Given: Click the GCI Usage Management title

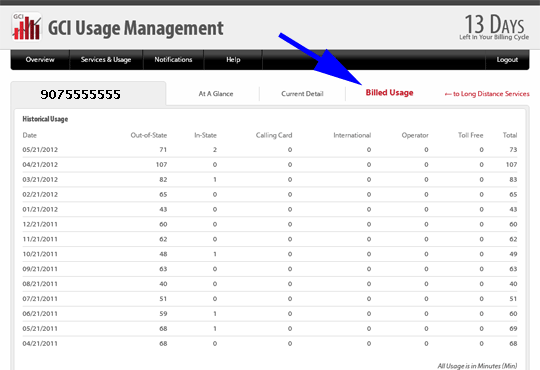Looking at the screenshot, I should point(136,28).
